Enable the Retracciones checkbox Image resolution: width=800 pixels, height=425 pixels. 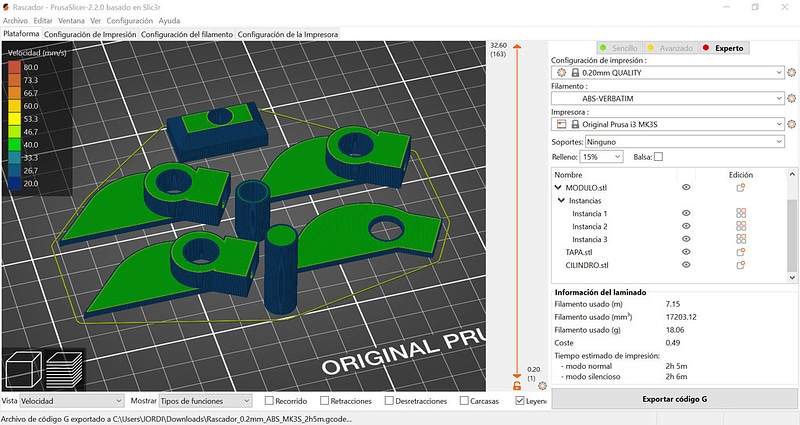pyautogui.click(x=324, y=401)
